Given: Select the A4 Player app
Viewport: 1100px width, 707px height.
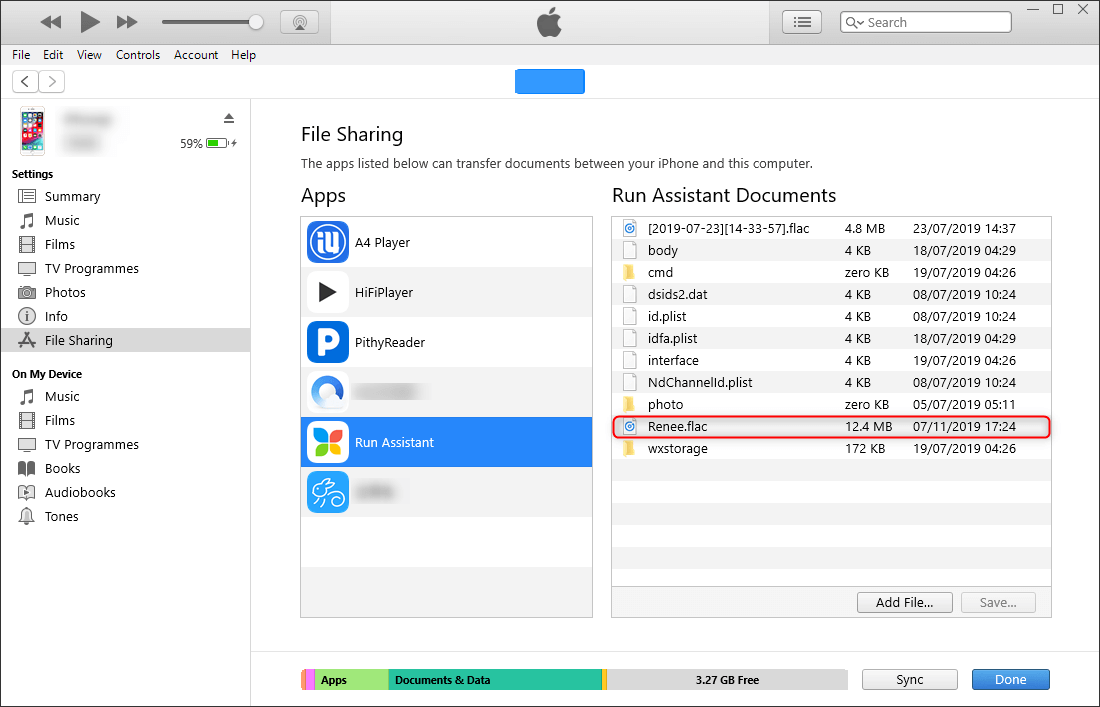Looking at the screenshot, I should coord(446,242).
